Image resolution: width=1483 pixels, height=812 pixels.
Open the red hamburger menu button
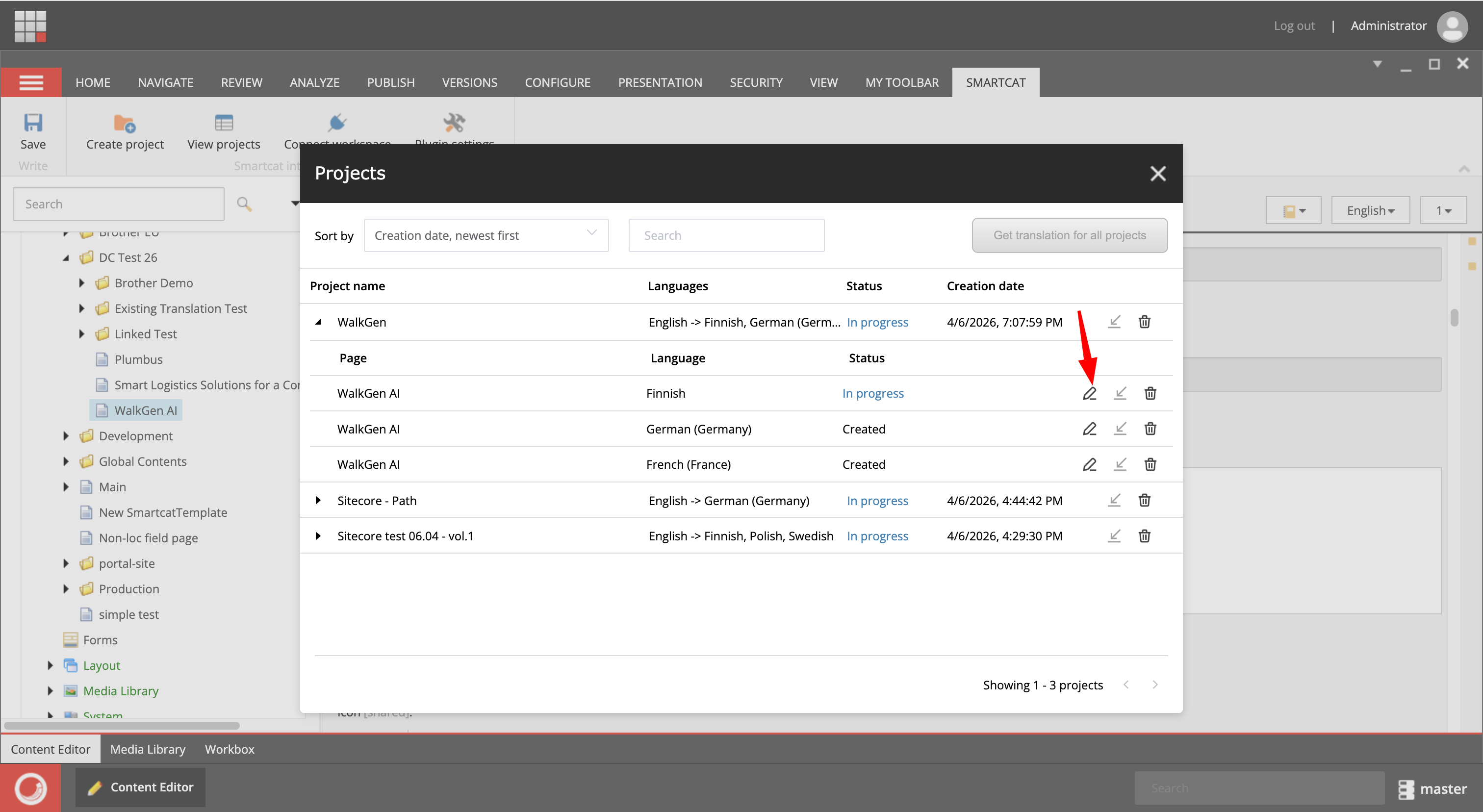(31, 82)
